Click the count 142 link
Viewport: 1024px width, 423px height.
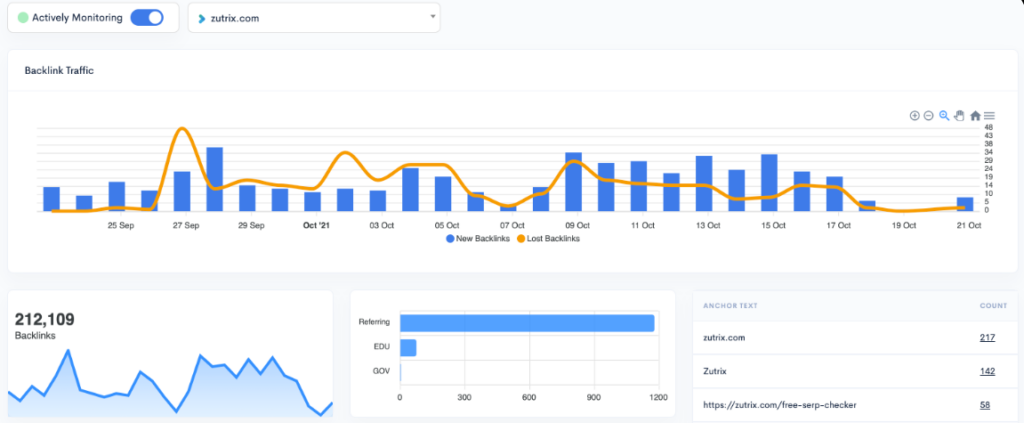coord(987,371)
